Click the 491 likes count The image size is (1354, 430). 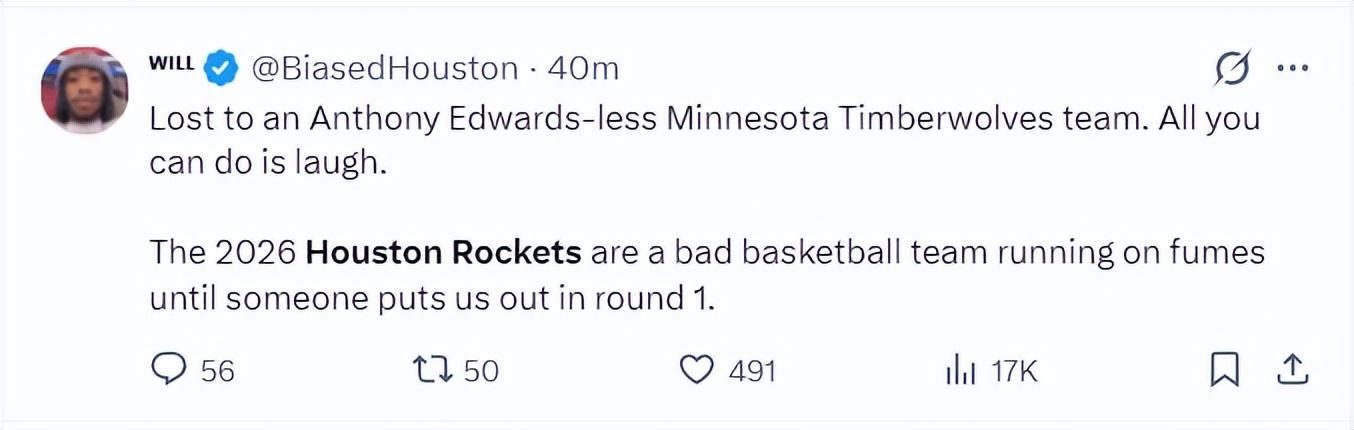(752, 372)
